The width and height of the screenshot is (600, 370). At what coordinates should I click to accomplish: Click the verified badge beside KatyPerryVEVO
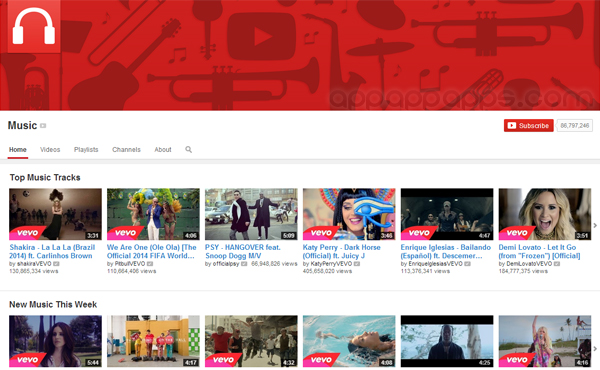pos(357,264)
